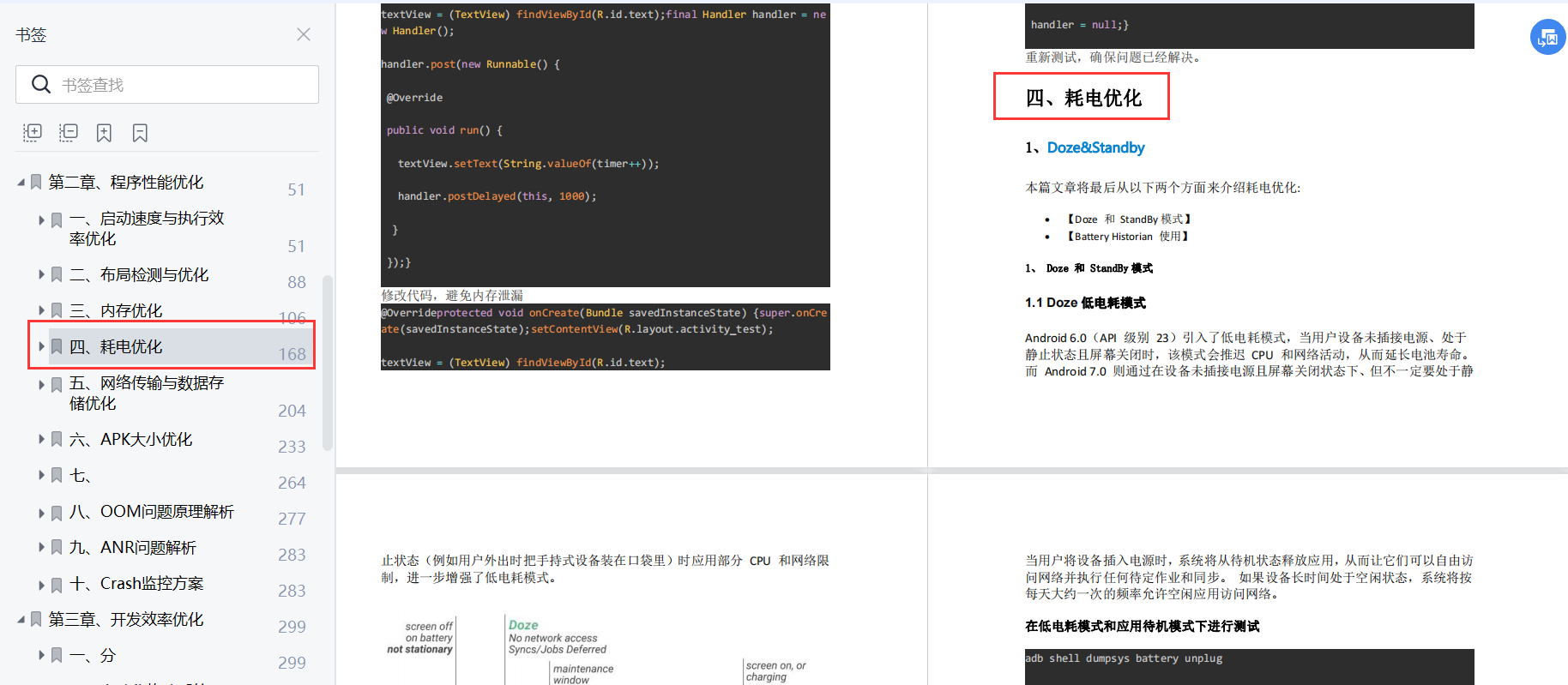Image resolution: width=1568 pixels, height=685 pixels.
Task: Collapse 第三章、开发效率优化 chapter
Action: 21,620
